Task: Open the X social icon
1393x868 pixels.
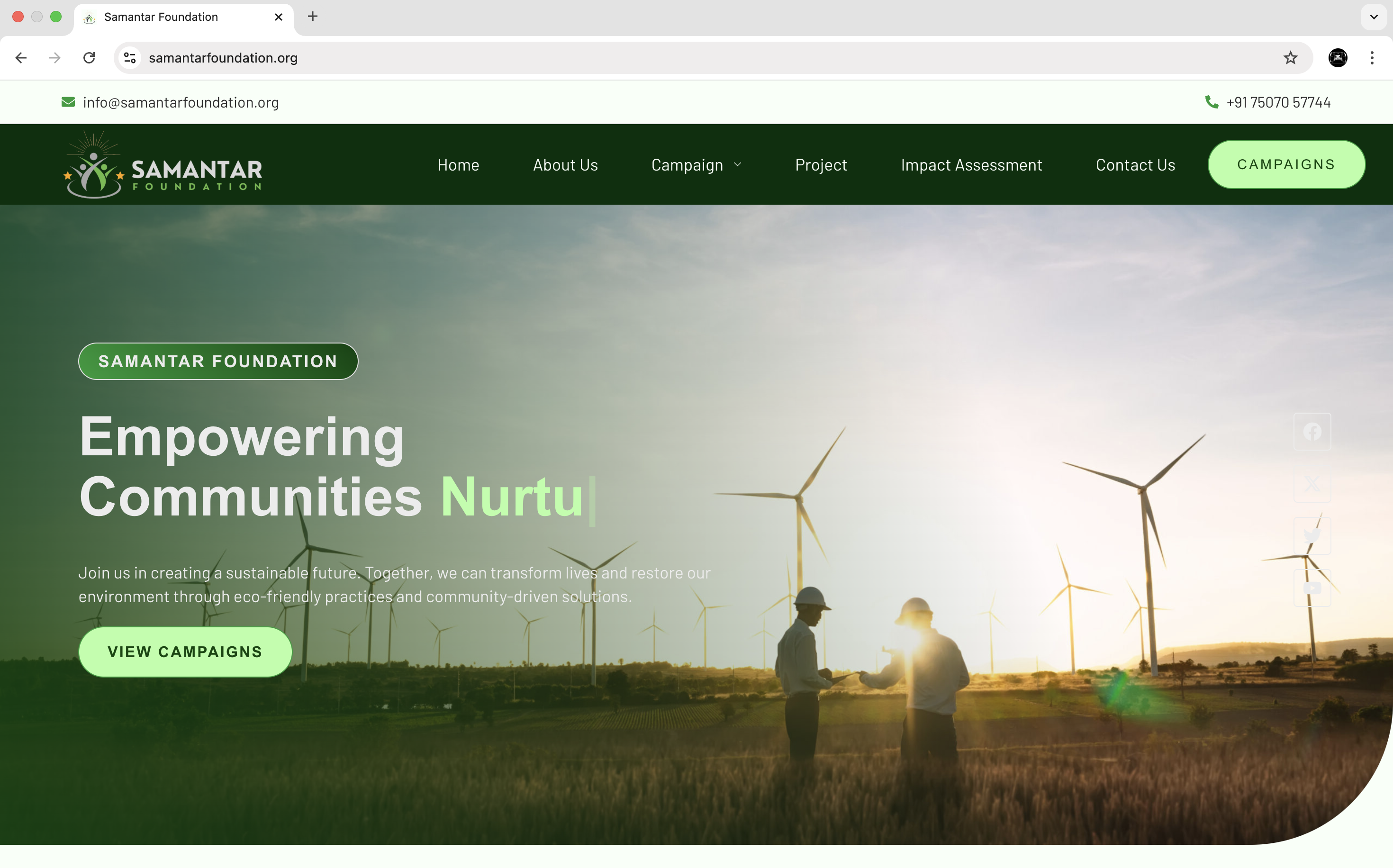Action: click(1312, 483)
